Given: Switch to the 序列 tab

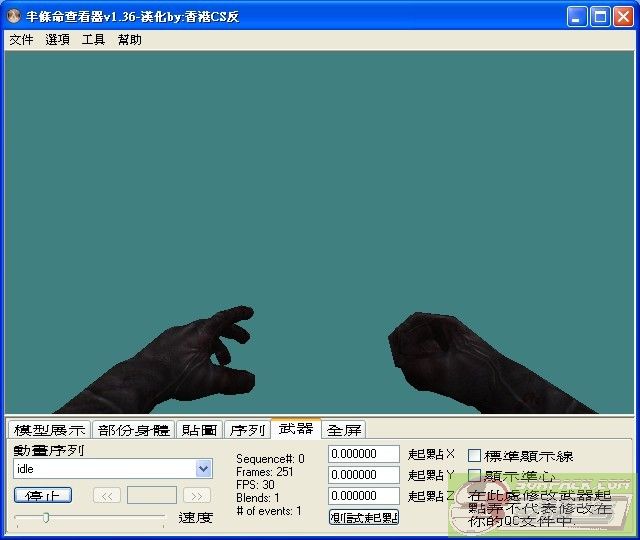Looking at the screenshot, I should pyautogui.click(x=246, y=430).
